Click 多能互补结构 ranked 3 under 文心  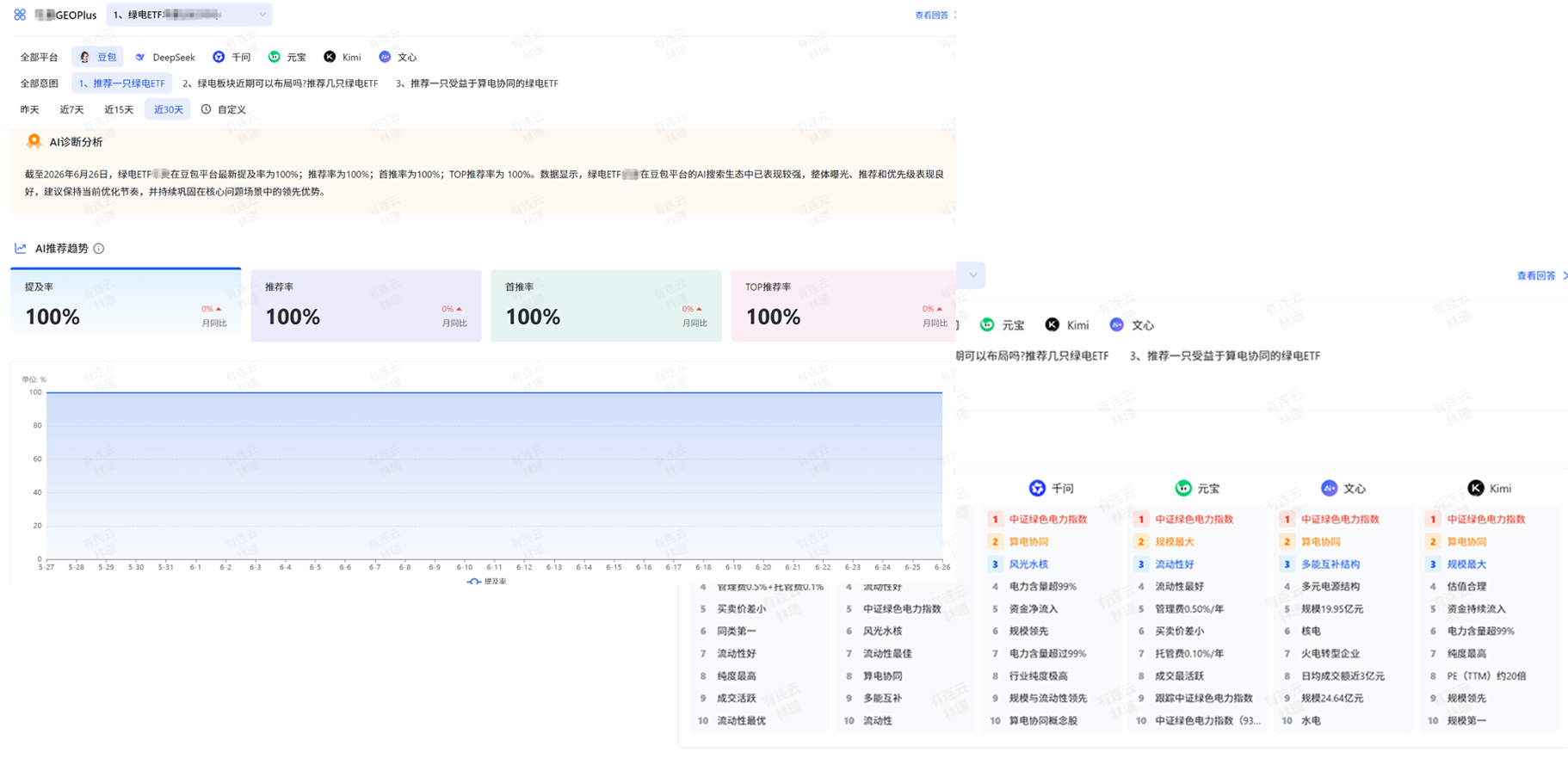[x=1330, y=564]
